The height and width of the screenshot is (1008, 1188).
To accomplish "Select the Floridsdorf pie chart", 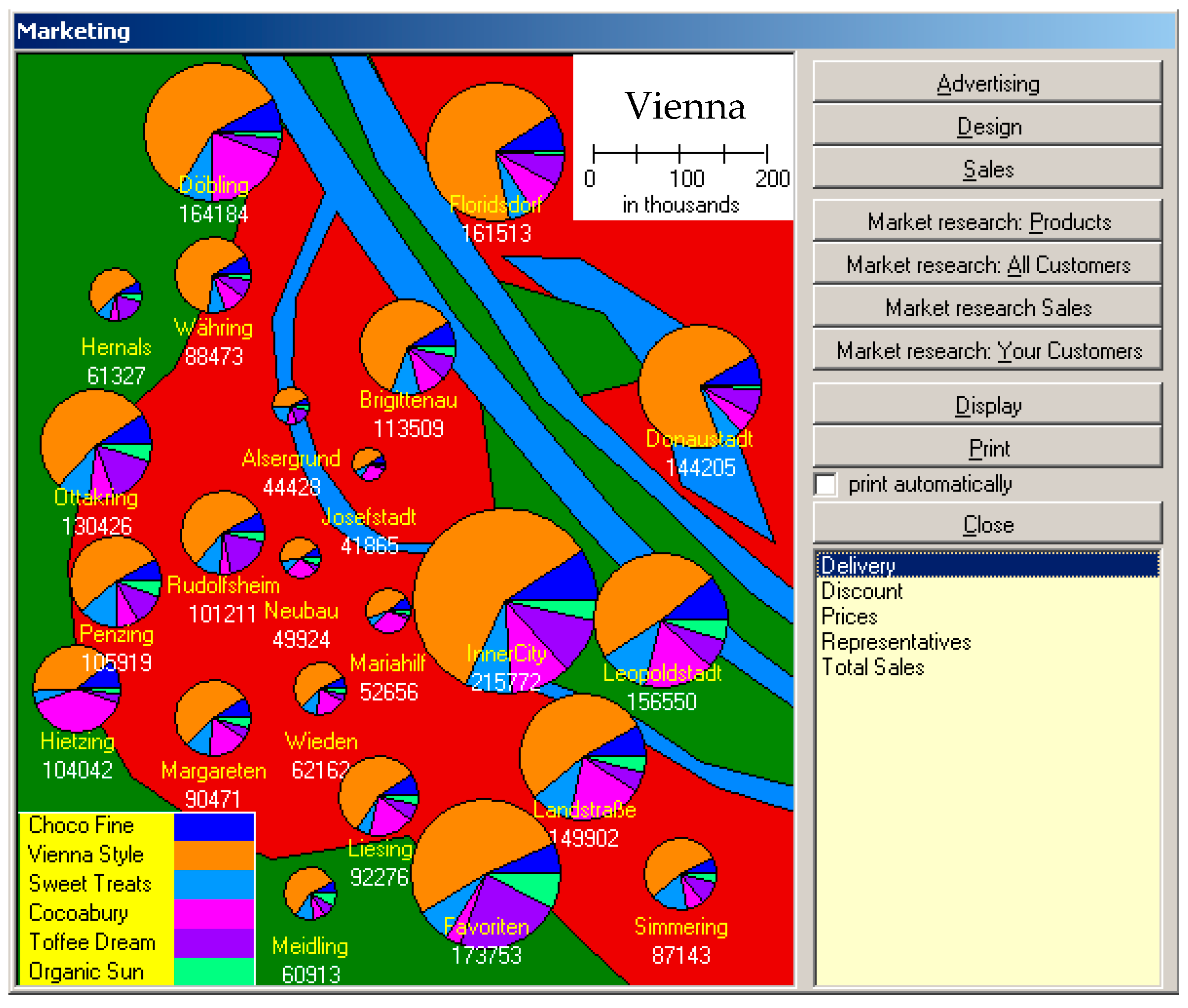I will pos(496,152).
